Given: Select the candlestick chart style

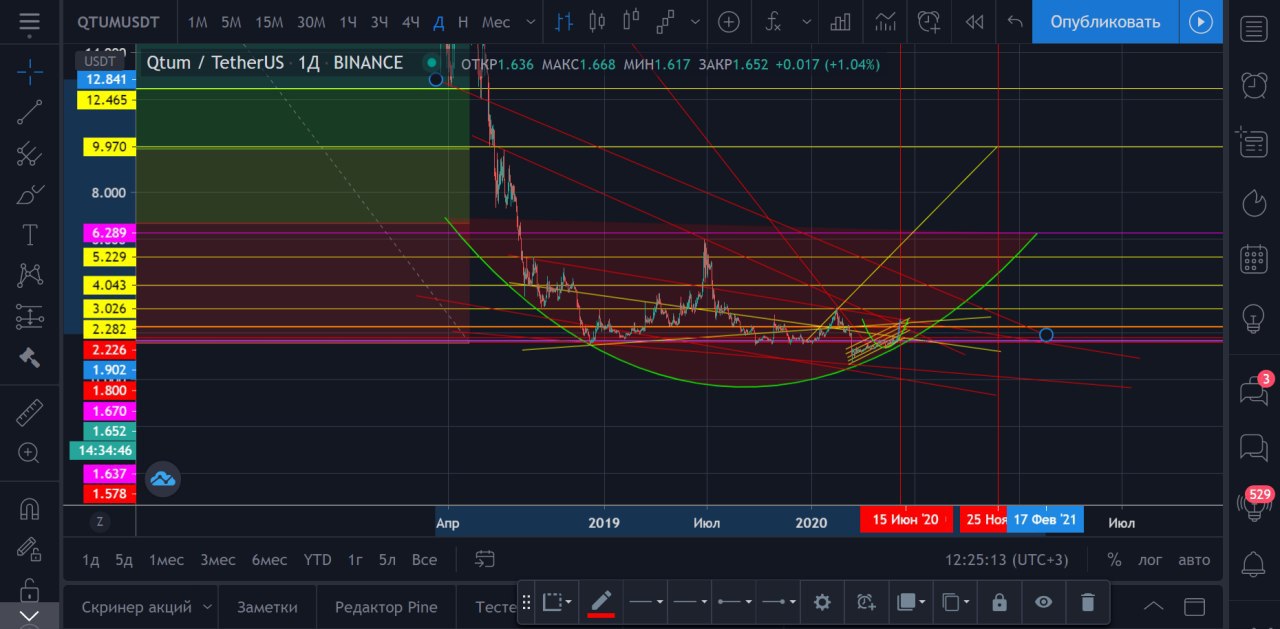Looking at the screenshot, I should pyautogui.click(x=597, y=21).
